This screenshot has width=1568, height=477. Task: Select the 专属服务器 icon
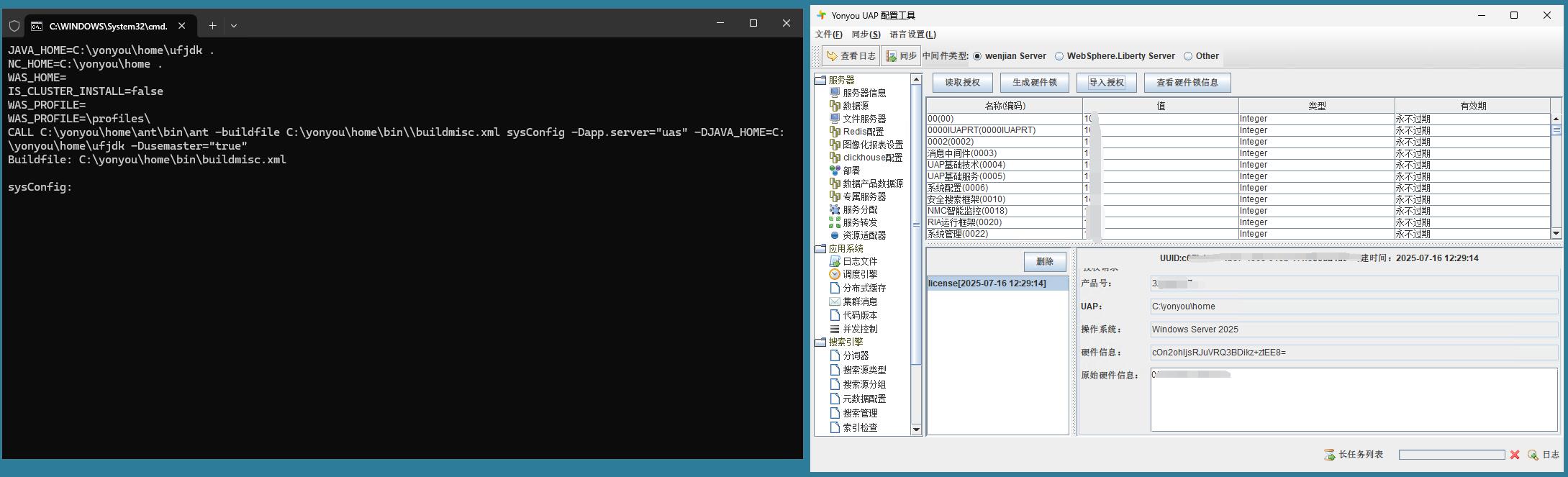click(x=835, y=196)
